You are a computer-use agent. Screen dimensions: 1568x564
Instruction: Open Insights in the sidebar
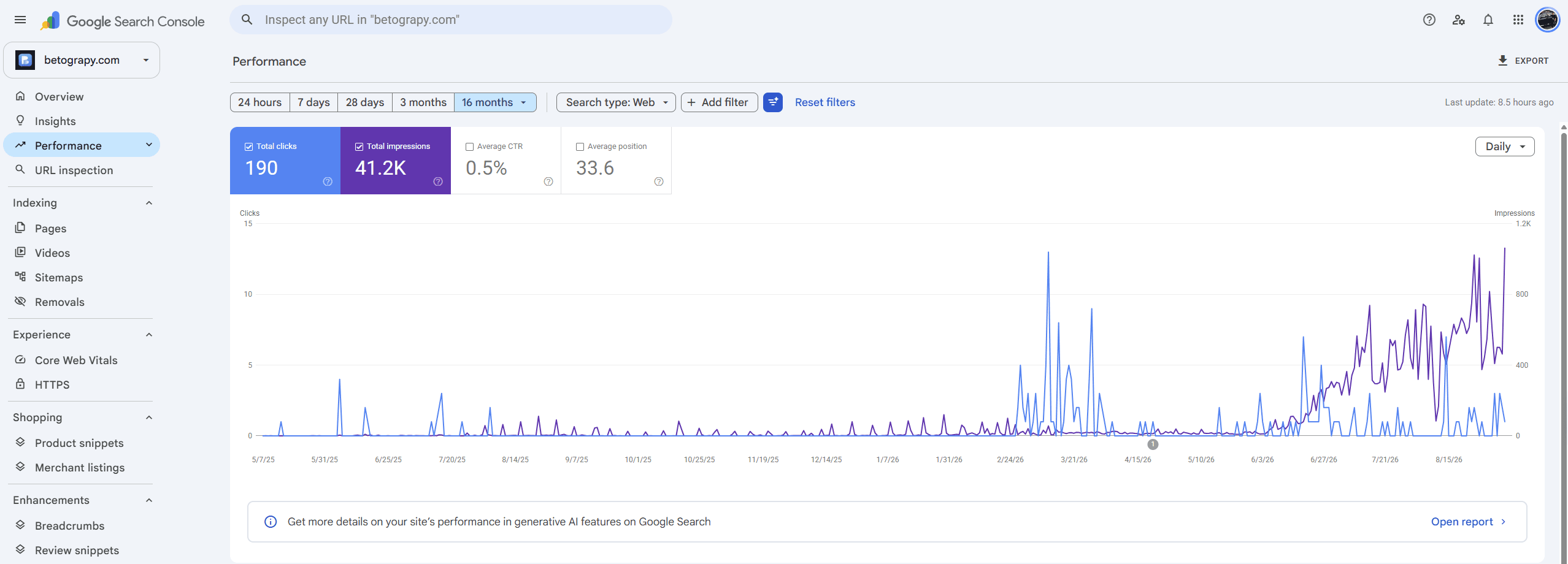click(x=82, y=121)
